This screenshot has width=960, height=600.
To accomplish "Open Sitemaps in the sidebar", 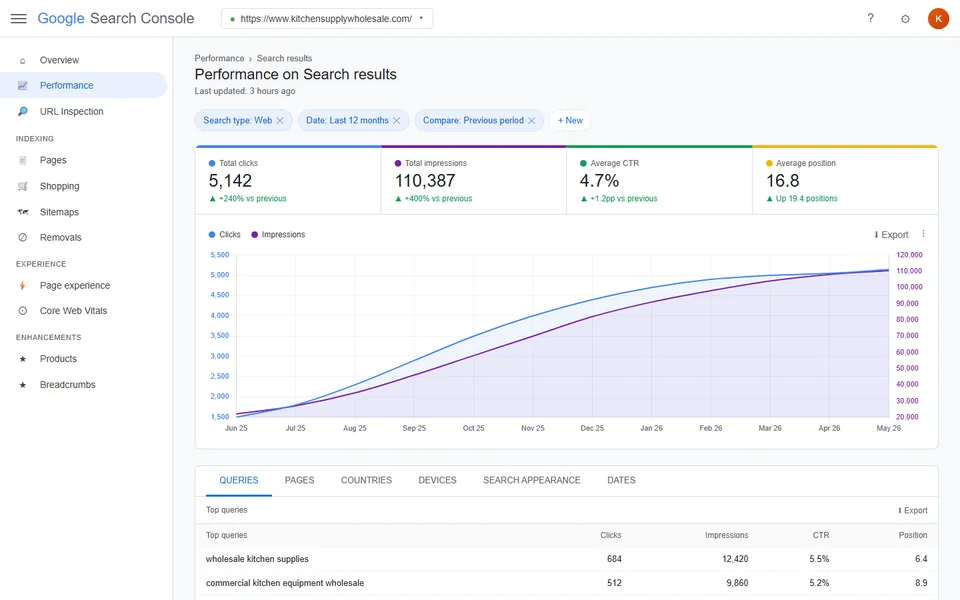I will pos(83,212).
